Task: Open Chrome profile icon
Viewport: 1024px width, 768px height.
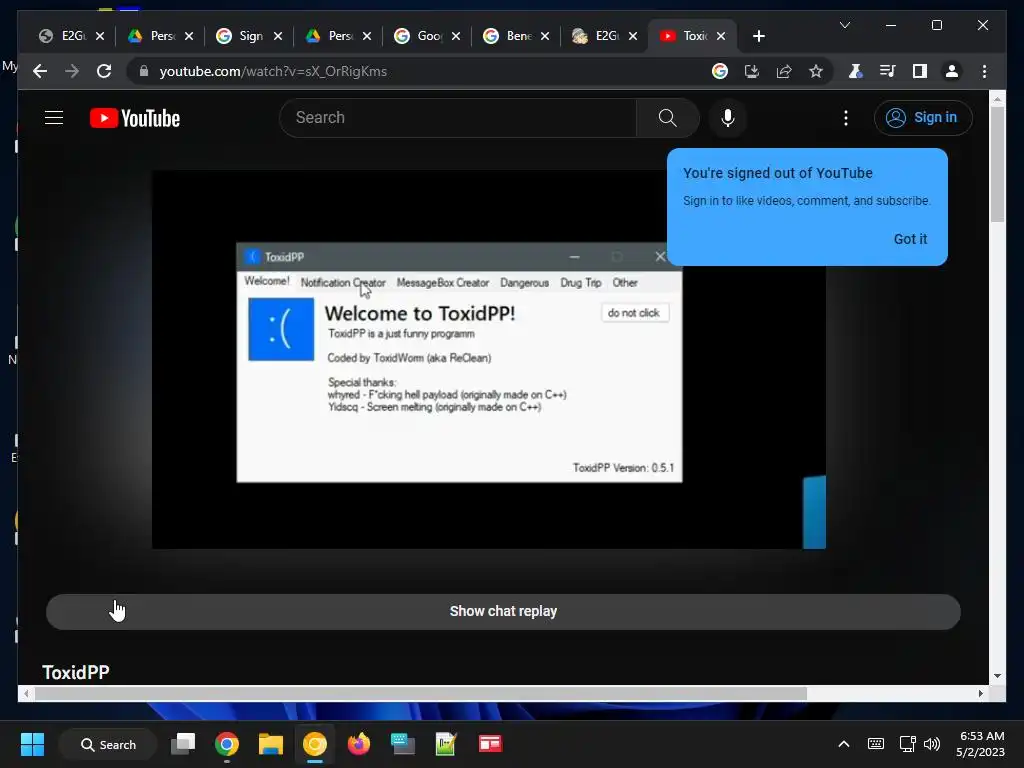Action: coord(952,71)
